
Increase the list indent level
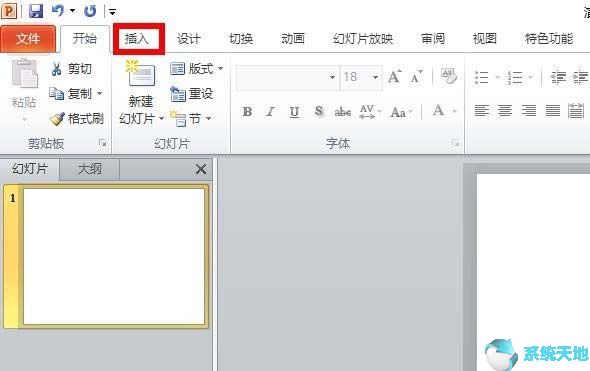pos(581,77)
